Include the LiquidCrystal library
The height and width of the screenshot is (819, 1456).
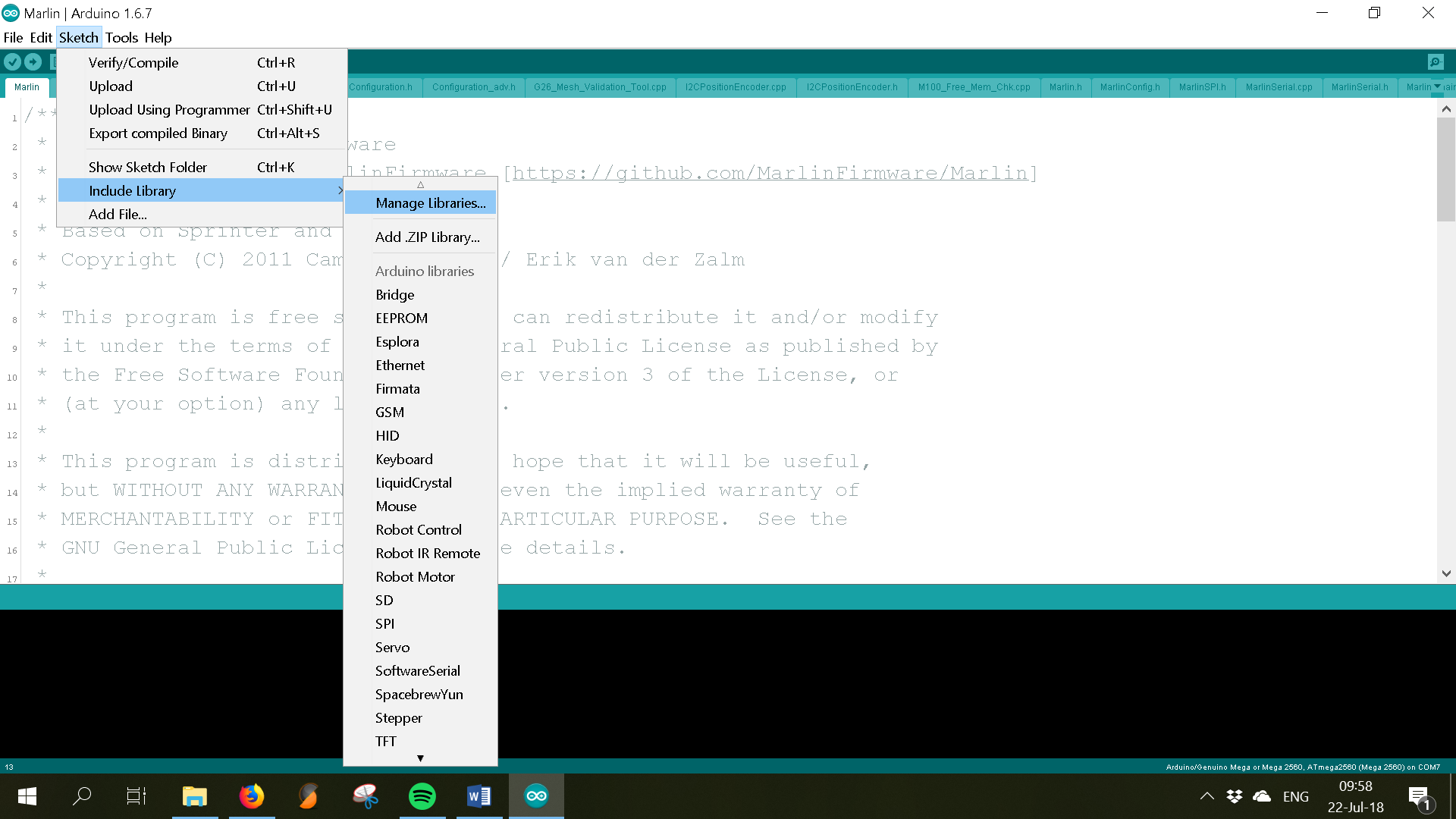pos(421,483)
